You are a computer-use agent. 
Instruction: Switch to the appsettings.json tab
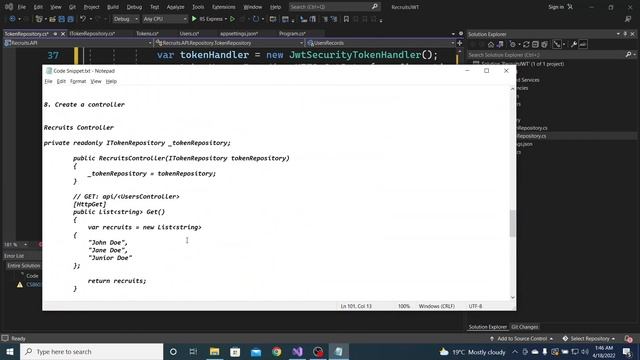239,33
